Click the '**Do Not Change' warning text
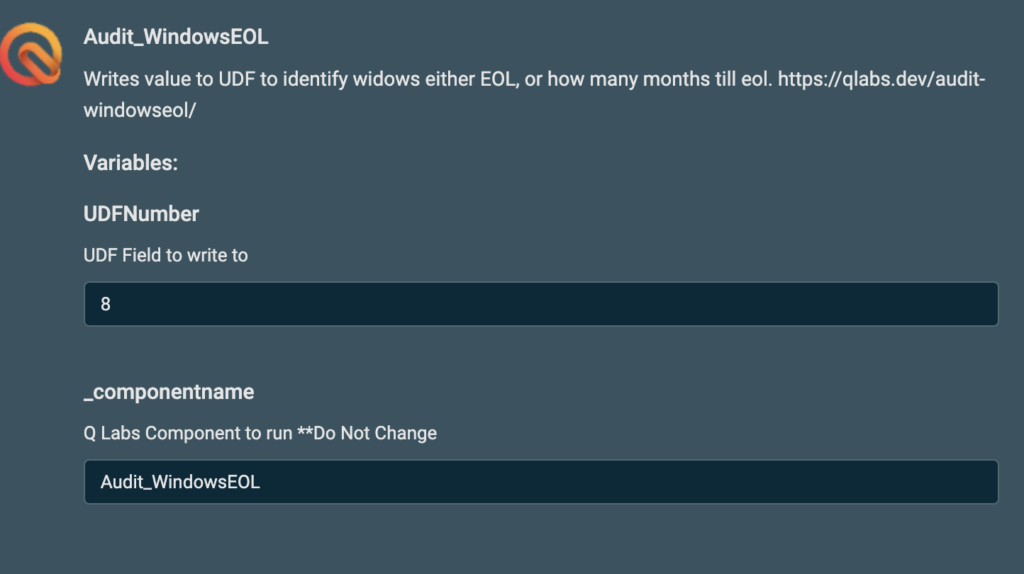Image resolution: width=1024 pixels, height=574 pixels. [367, 433]
